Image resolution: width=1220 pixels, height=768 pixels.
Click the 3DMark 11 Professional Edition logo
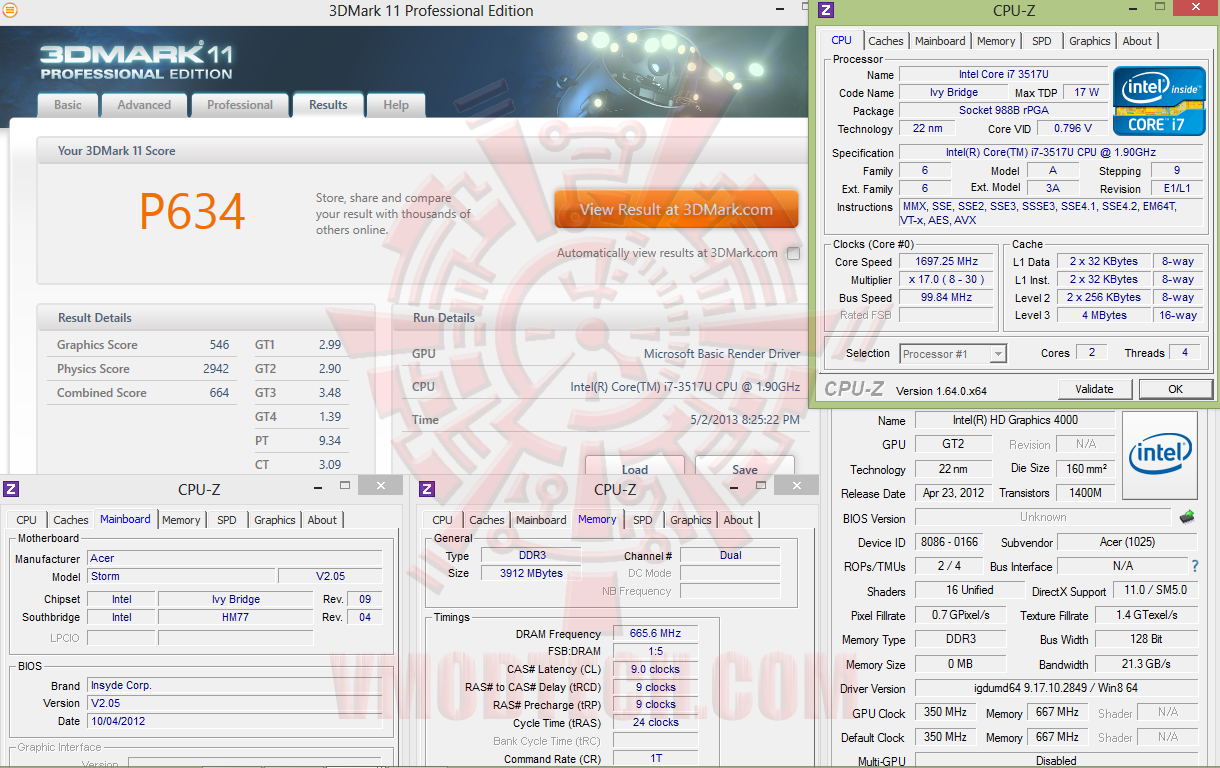136,60
